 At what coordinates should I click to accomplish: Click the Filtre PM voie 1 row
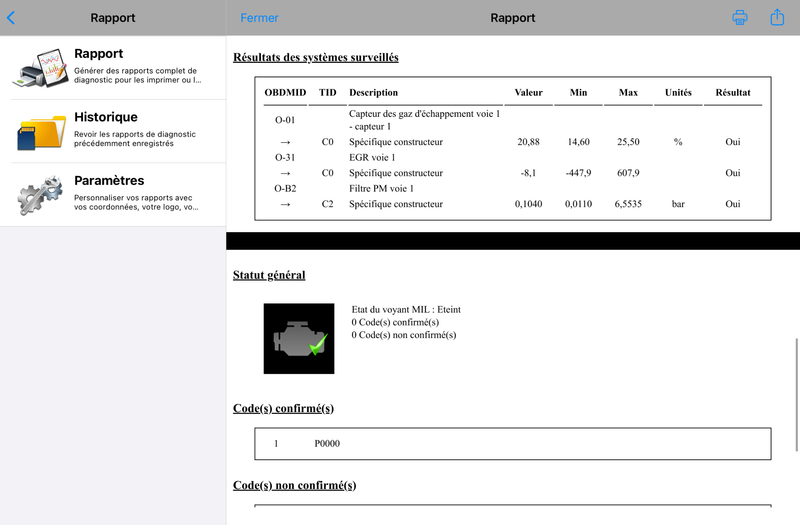pyautogui.click(x=380, y=188)
